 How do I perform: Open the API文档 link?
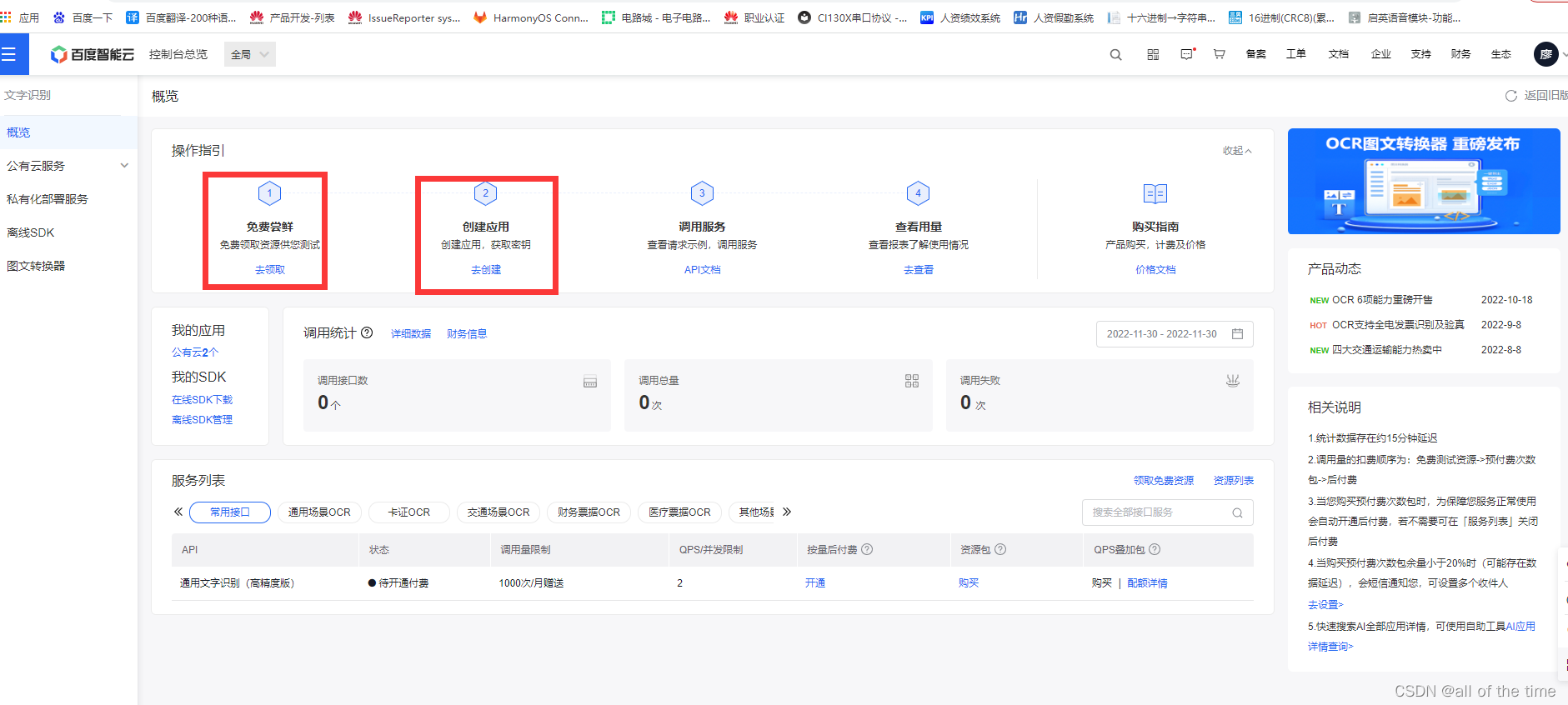click(702, 270)
